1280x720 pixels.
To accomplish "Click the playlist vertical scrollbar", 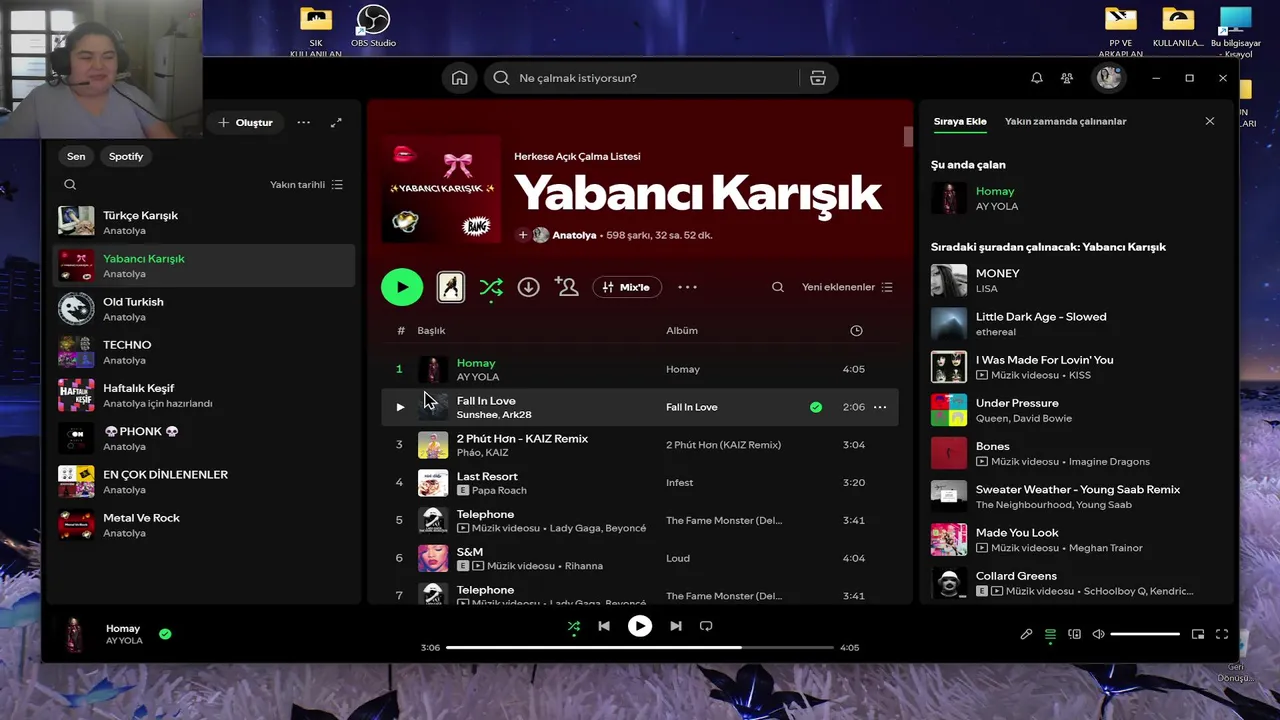I will (908, 137).
